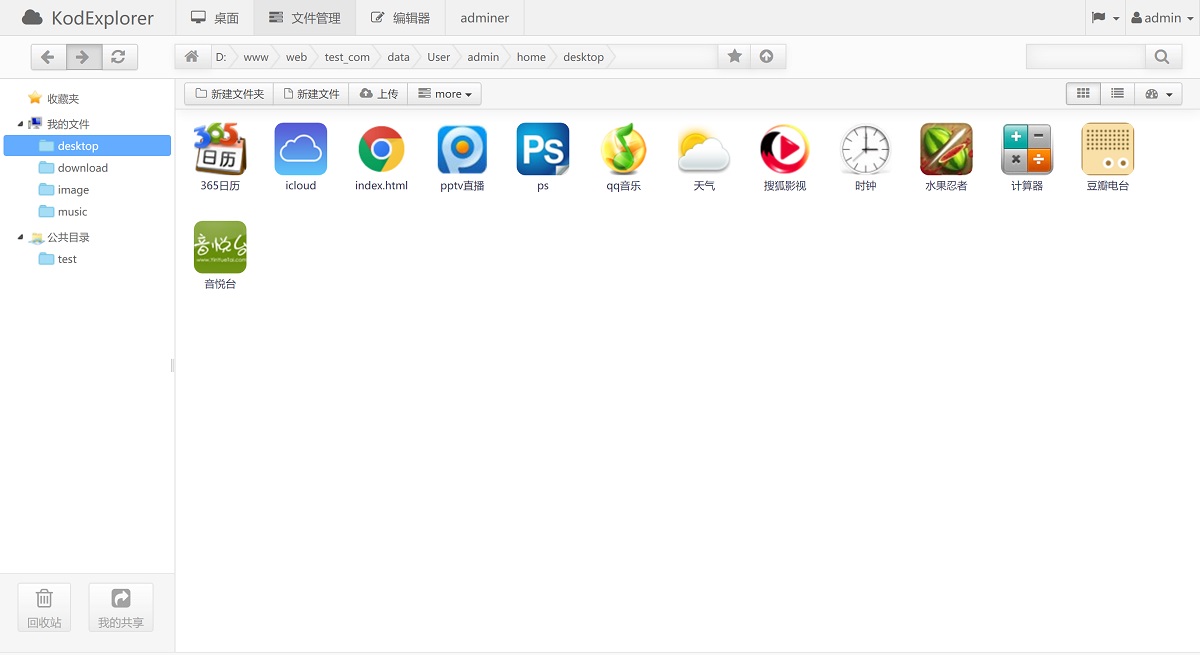Navigate to D: in breadcrumb
Image resolution: width=1200 pixels, height=655 pixels.
[221, 57]
